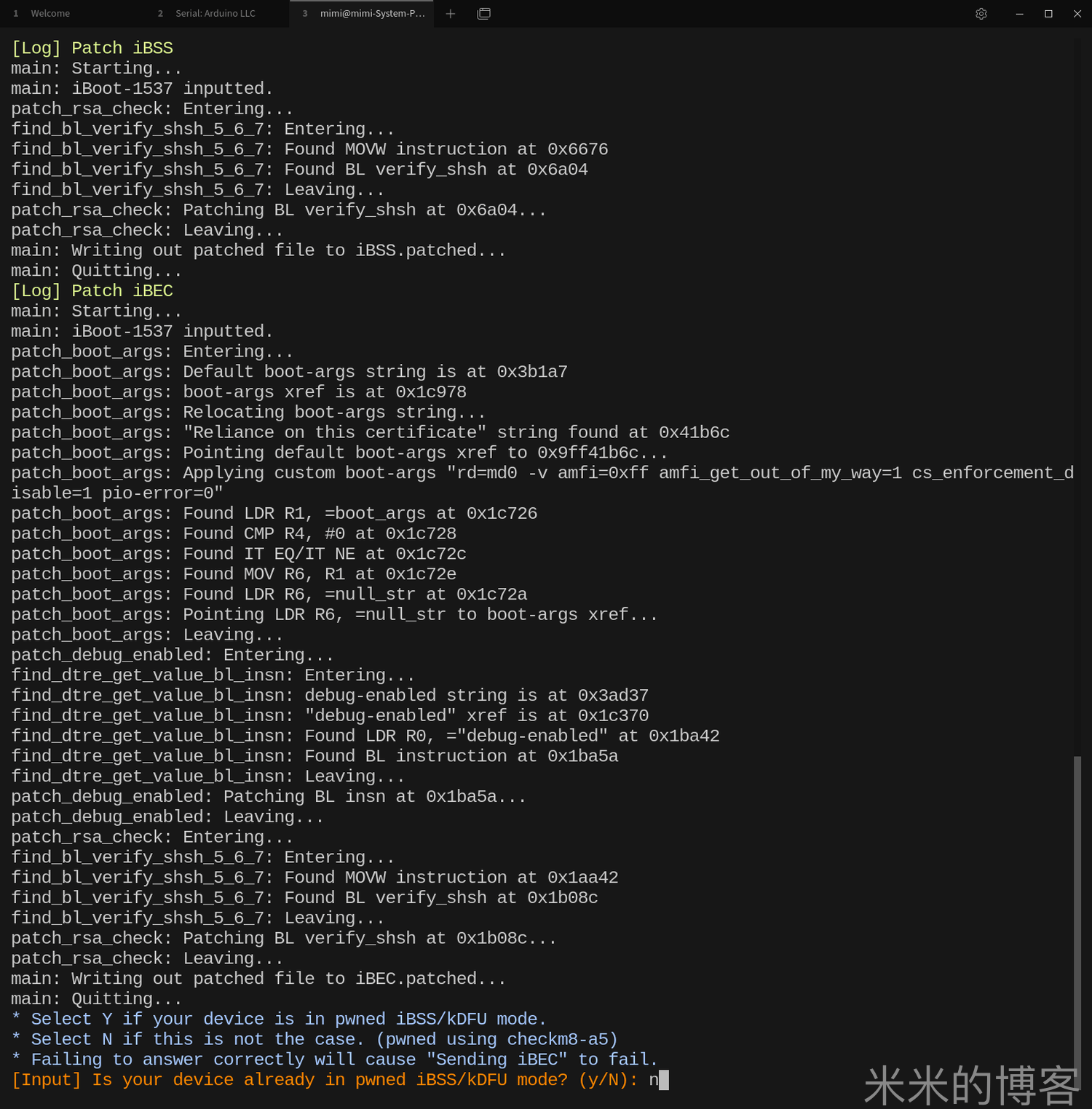Image resolution: width=1092 pixels, height=1109 pixels.
Task: Open a new tab with plus icon
Action: coord(451,14)
